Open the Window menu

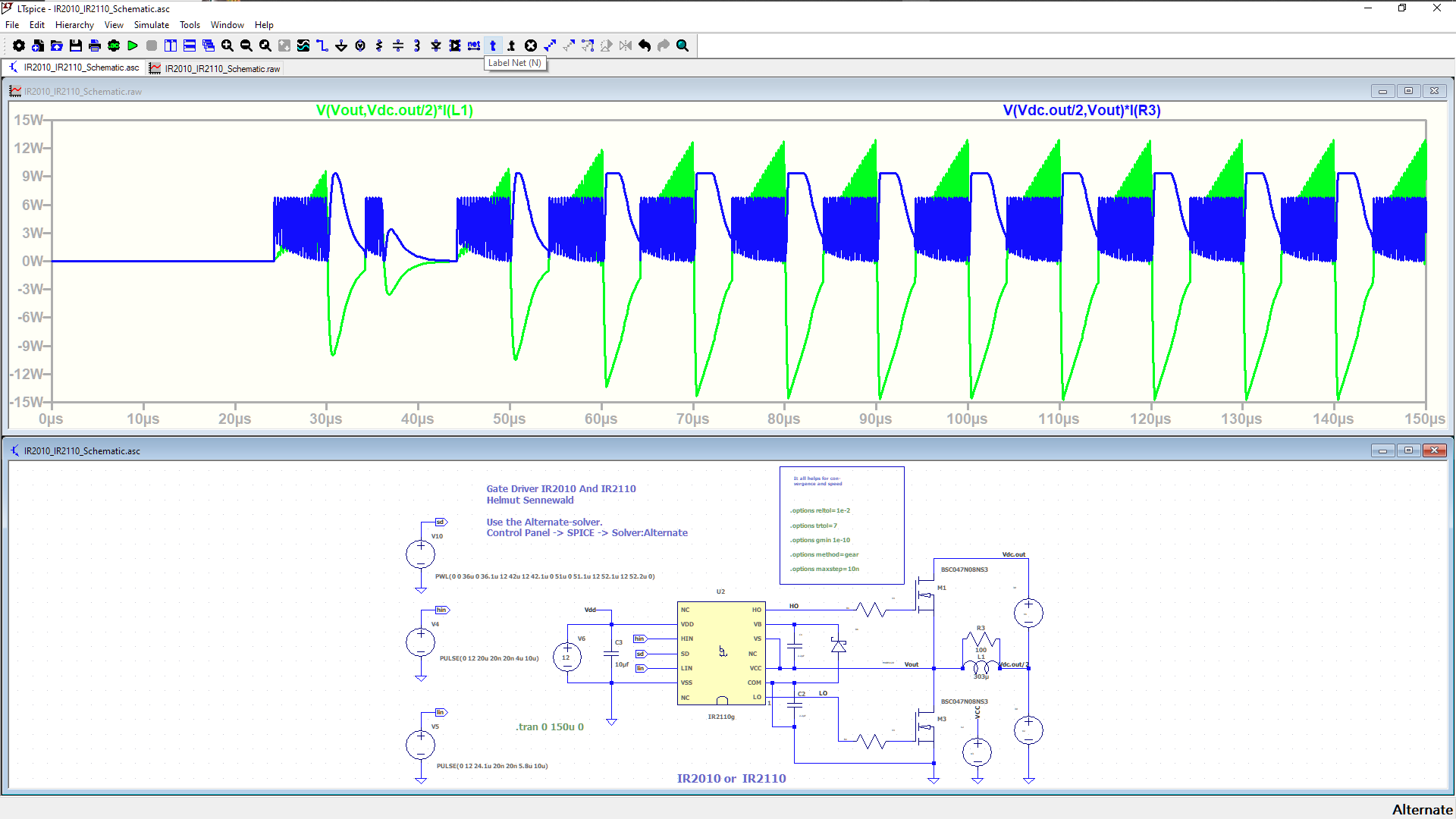(227, 25)
